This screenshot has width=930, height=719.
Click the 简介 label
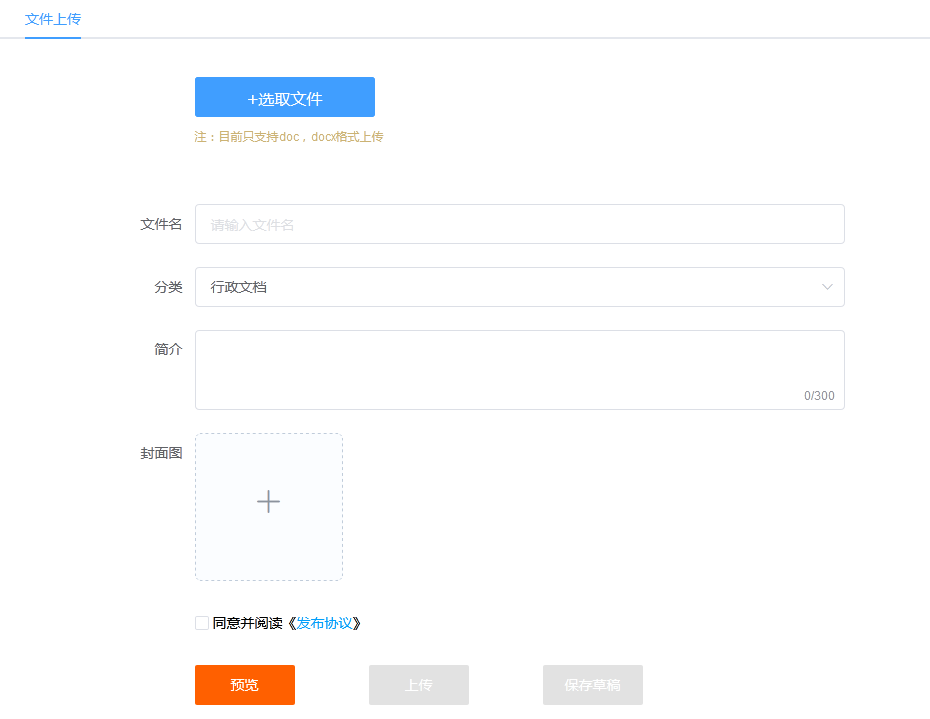tap(168, 349)
